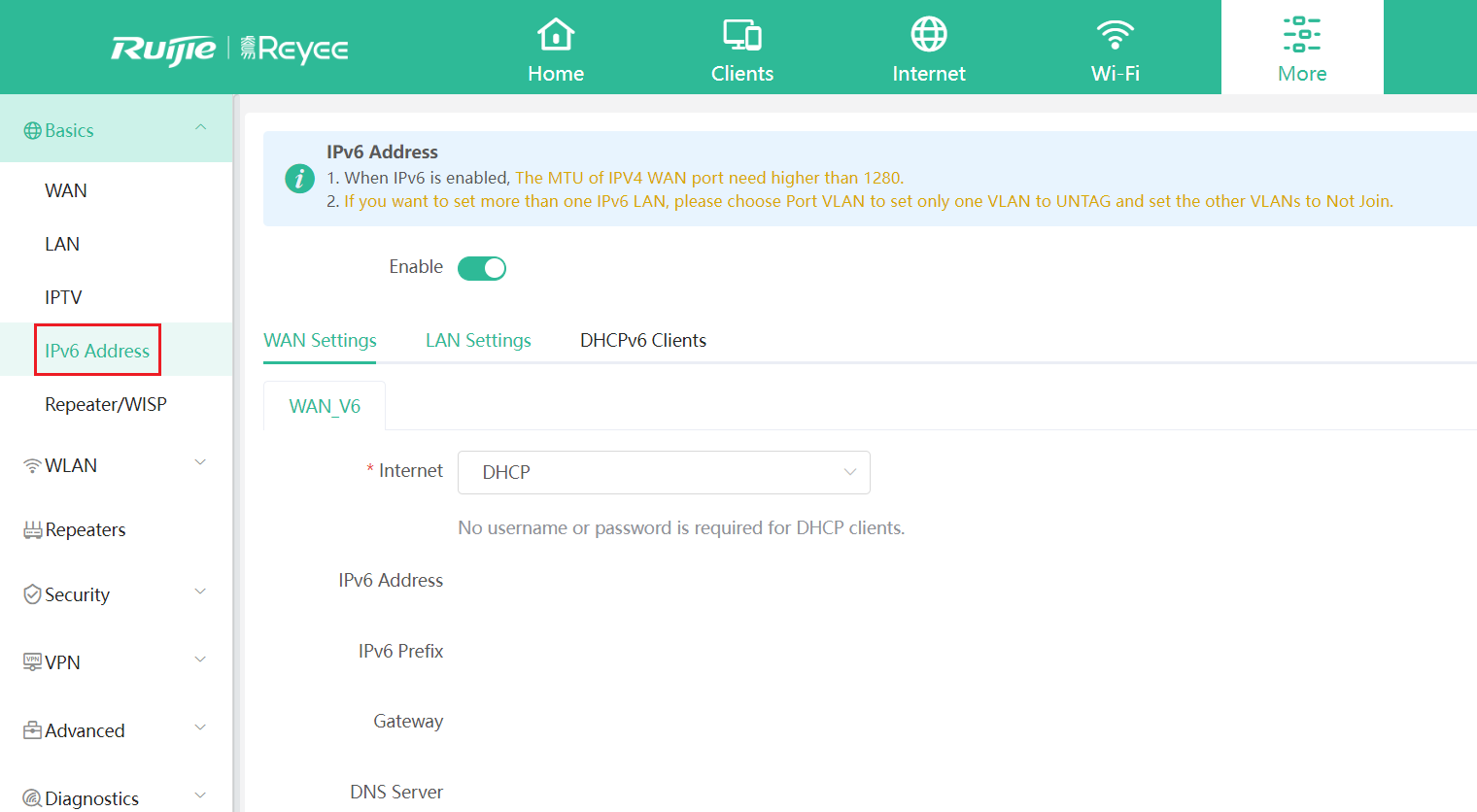Expand the Advanced menu chevron
This screenshot has height=812, width=1477.
point(201,728)
